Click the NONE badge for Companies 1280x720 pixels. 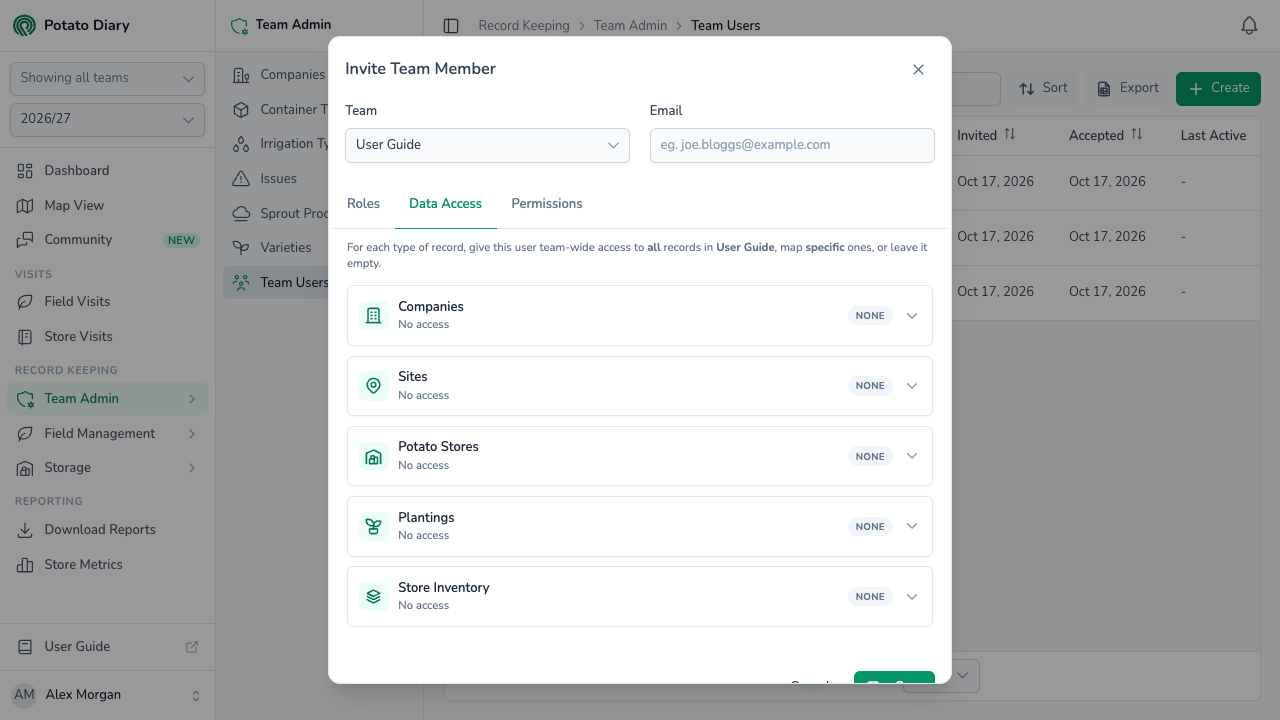tap(870, 316)
